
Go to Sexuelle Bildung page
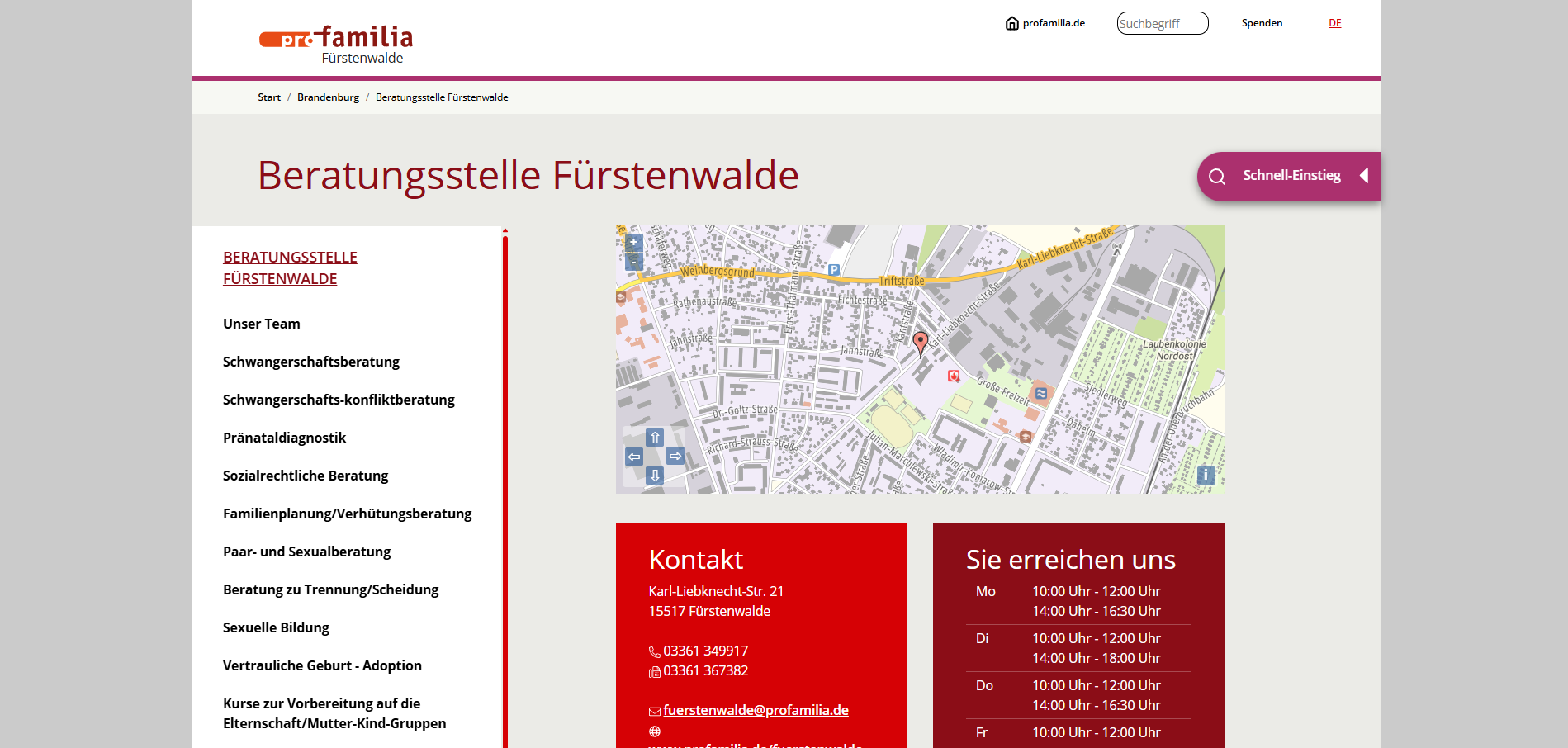point(276,627)
